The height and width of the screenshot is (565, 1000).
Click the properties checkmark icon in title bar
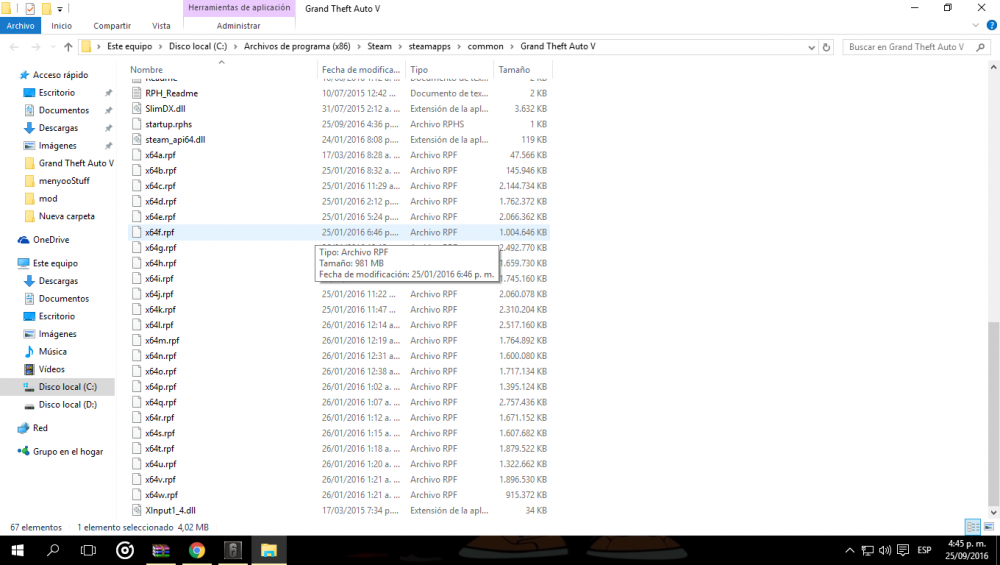pyautogui.click(x=29, y=8)
